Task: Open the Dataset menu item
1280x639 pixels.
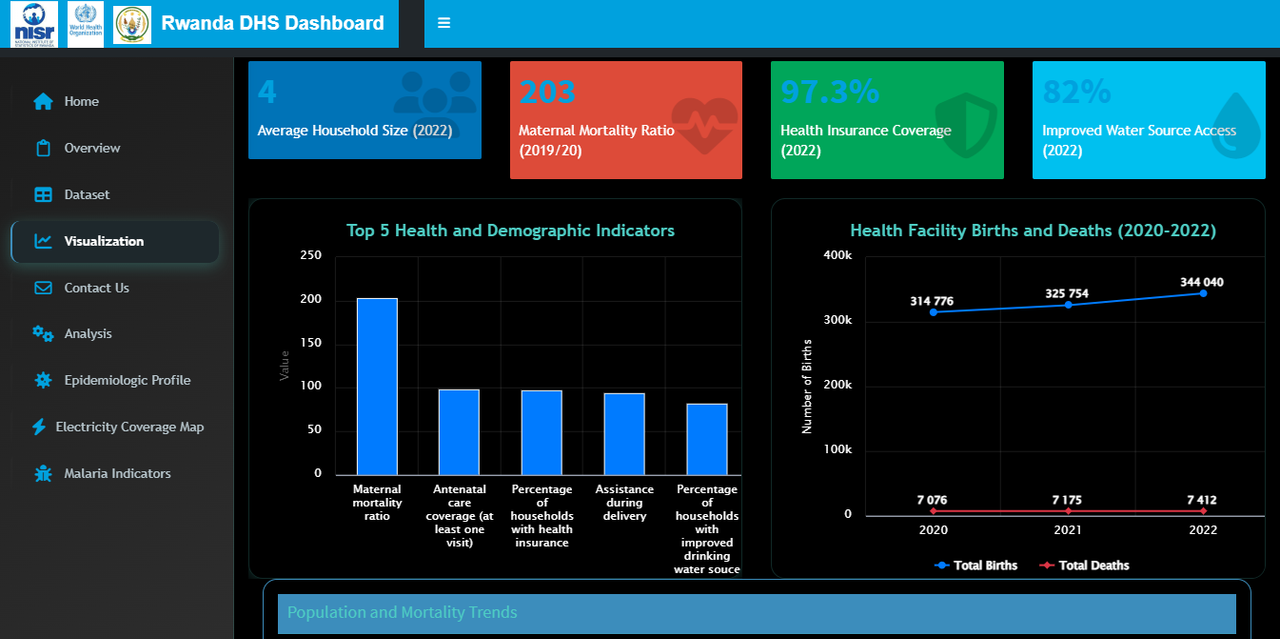Action: point(115,194)
